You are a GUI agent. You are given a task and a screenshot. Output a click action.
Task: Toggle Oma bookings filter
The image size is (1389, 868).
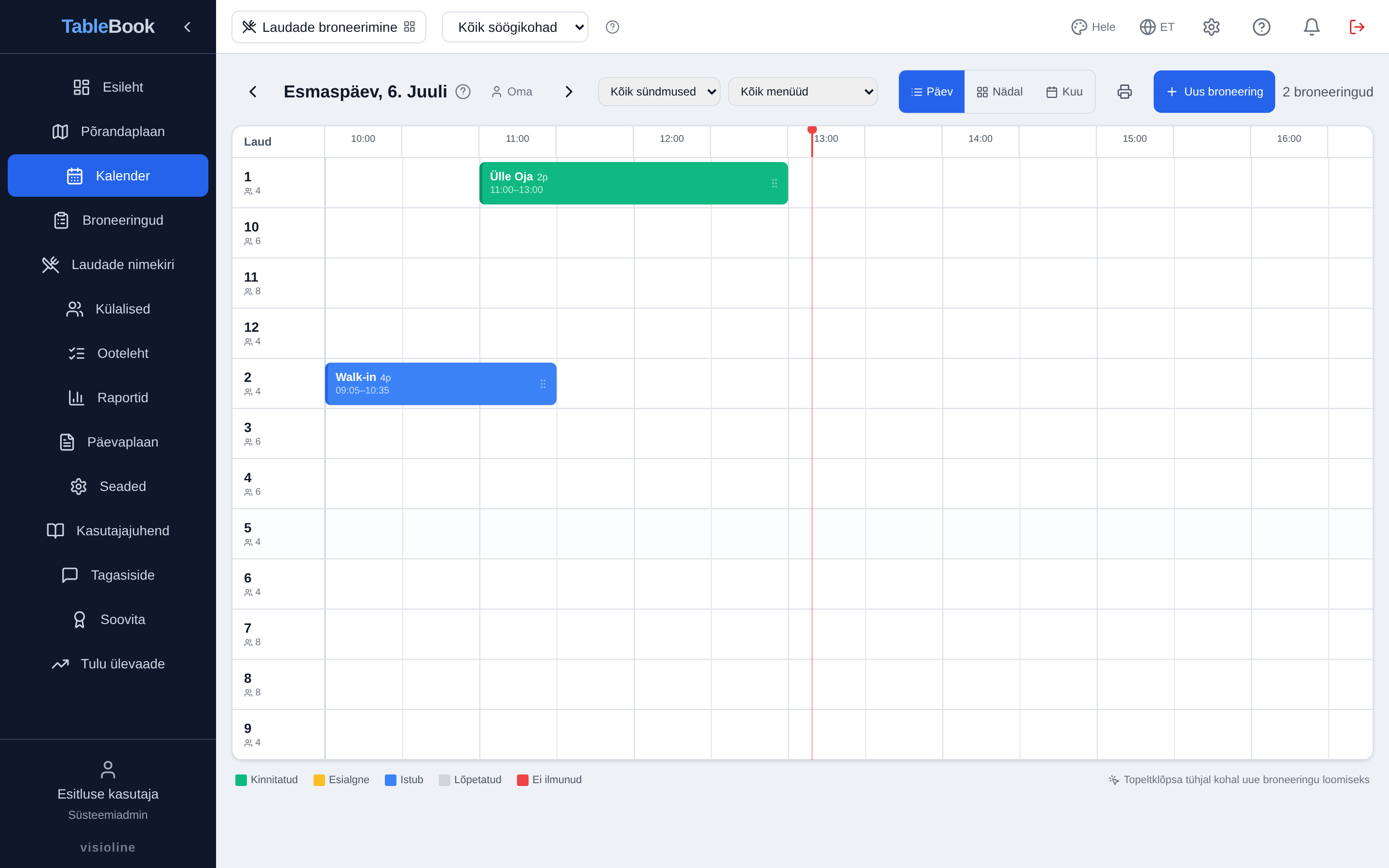pyautogui.click(x=511, y=92)
